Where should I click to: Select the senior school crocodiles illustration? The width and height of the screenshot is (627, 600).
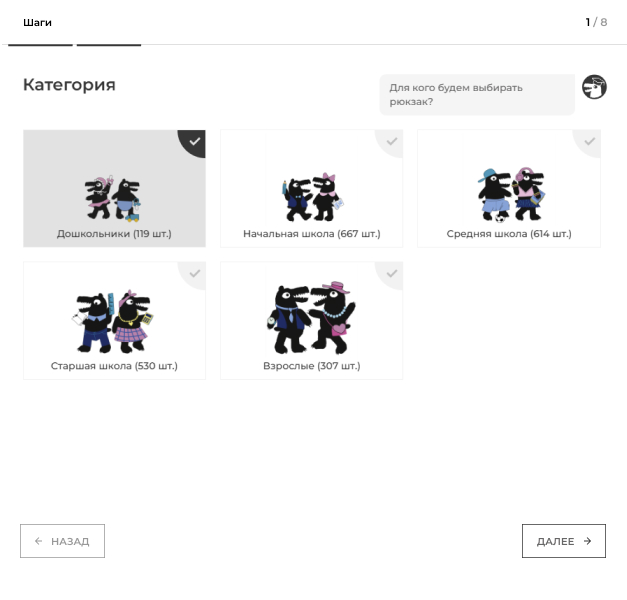point(113,322)
